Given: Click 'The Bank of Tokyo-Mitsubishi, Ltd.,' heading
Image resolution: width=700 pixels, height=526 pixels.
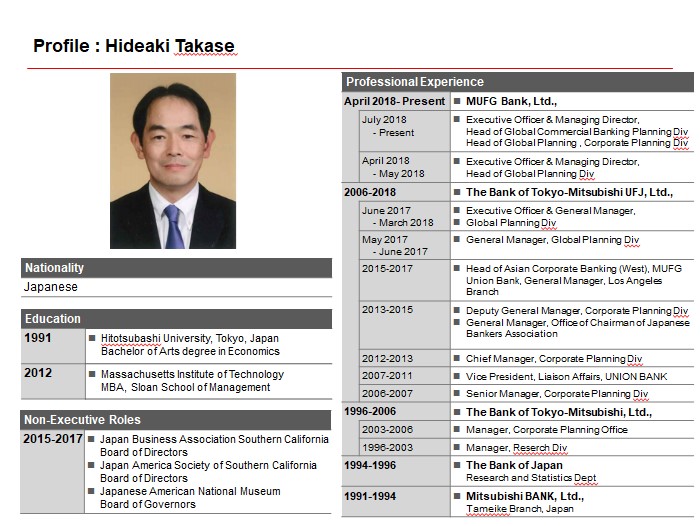Looking at the screenshot, I should click(559, 412).
